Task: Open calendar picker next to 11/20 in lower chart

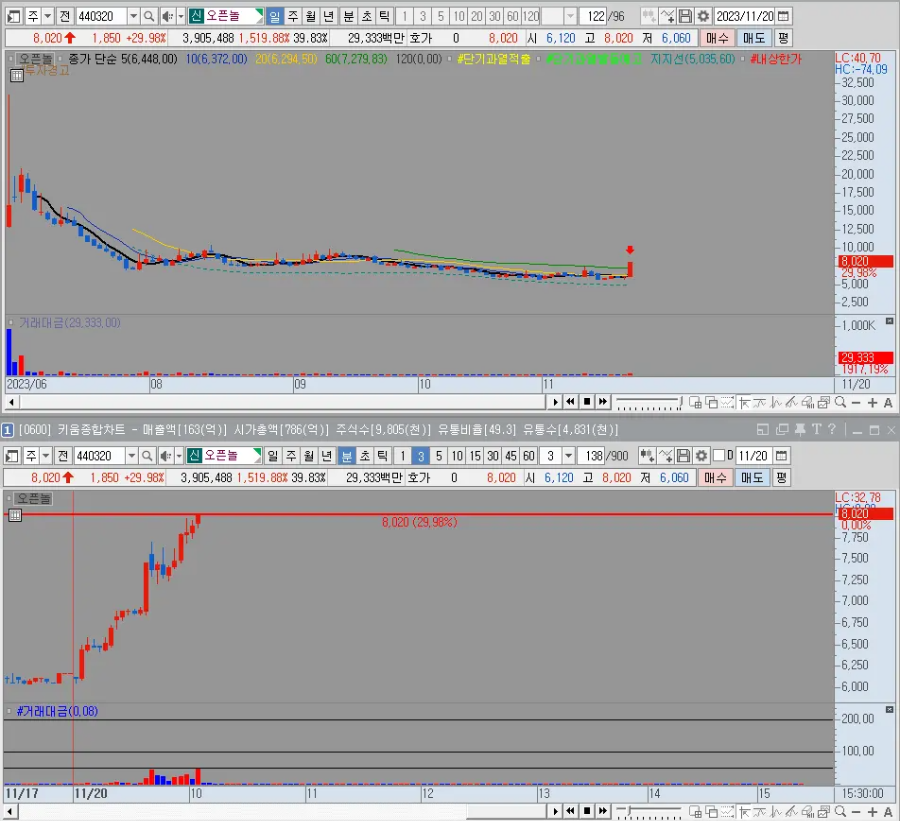Action: pos(781,456)
